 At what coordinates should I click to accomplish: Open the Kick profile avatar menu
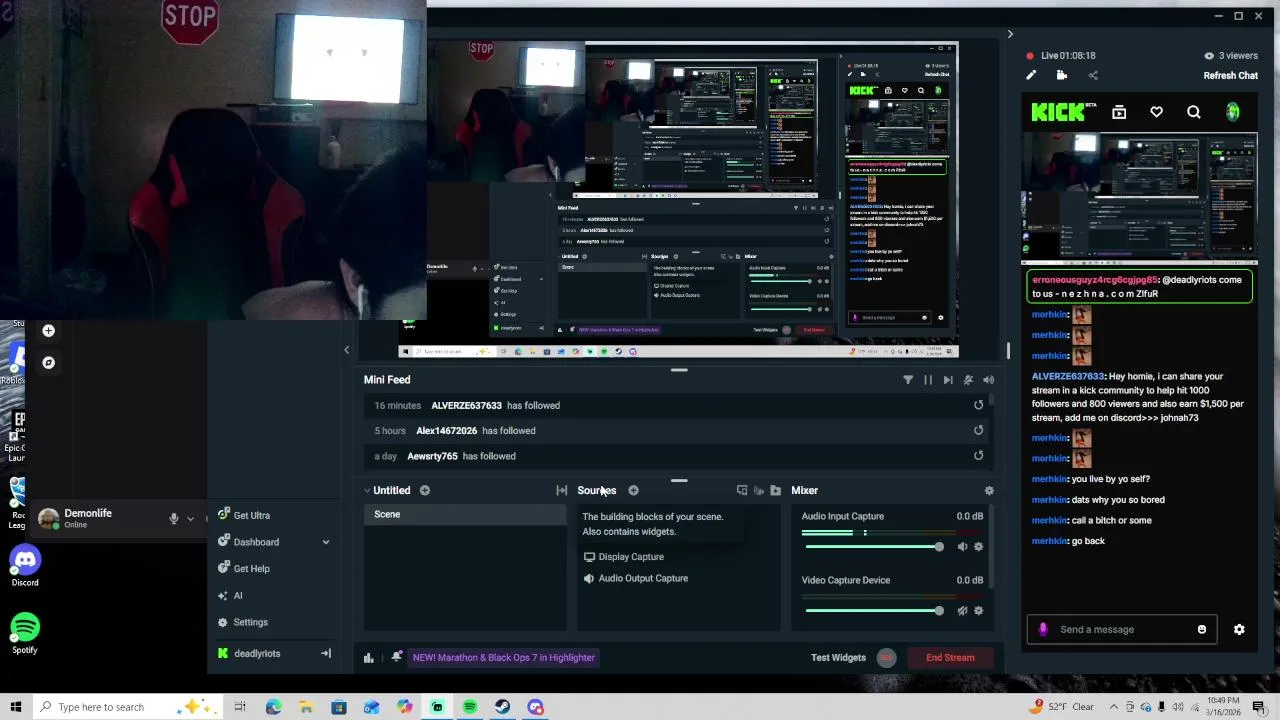[x=1233, y=113]
